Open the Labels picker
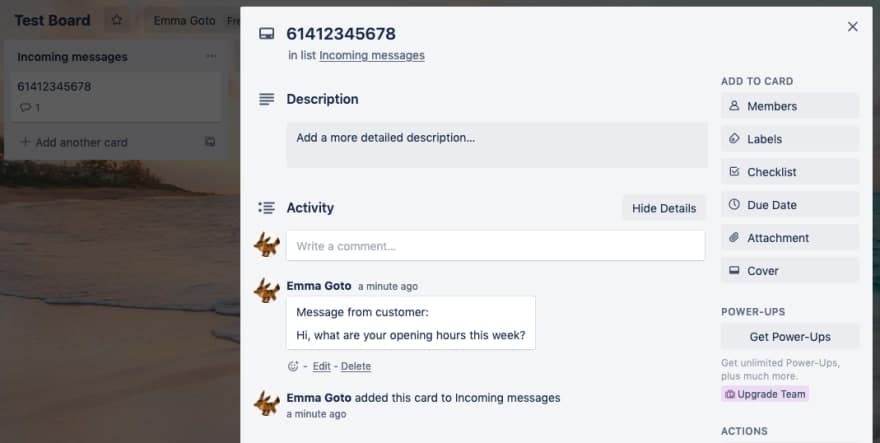The width and height of the screenshot is (880, 443). (789, 139)
